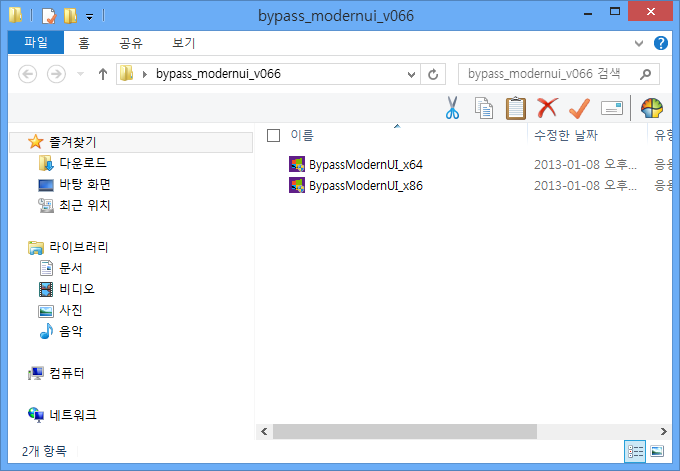Open the 파일 menu tab

tap(36, 43)
